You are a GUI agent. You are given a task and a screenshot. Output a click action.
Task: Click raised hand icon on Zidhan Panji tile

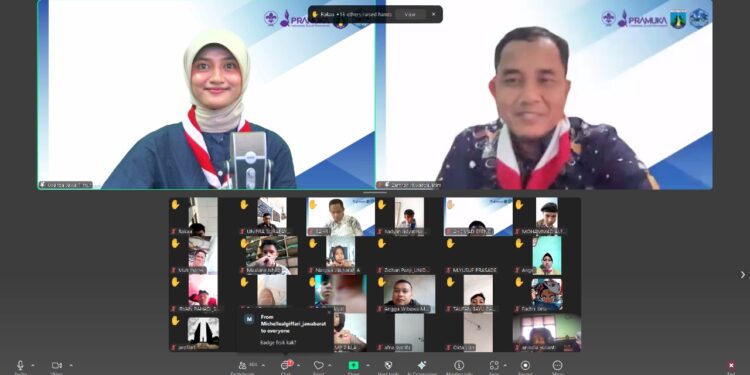click(x=382, y=243)
